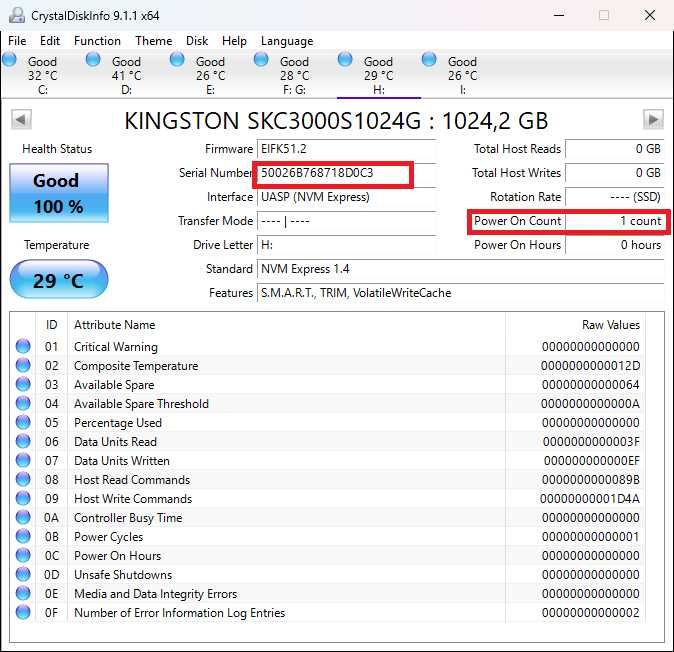
Task: Click the Features field with TRIM
Action: coord(460,294)
